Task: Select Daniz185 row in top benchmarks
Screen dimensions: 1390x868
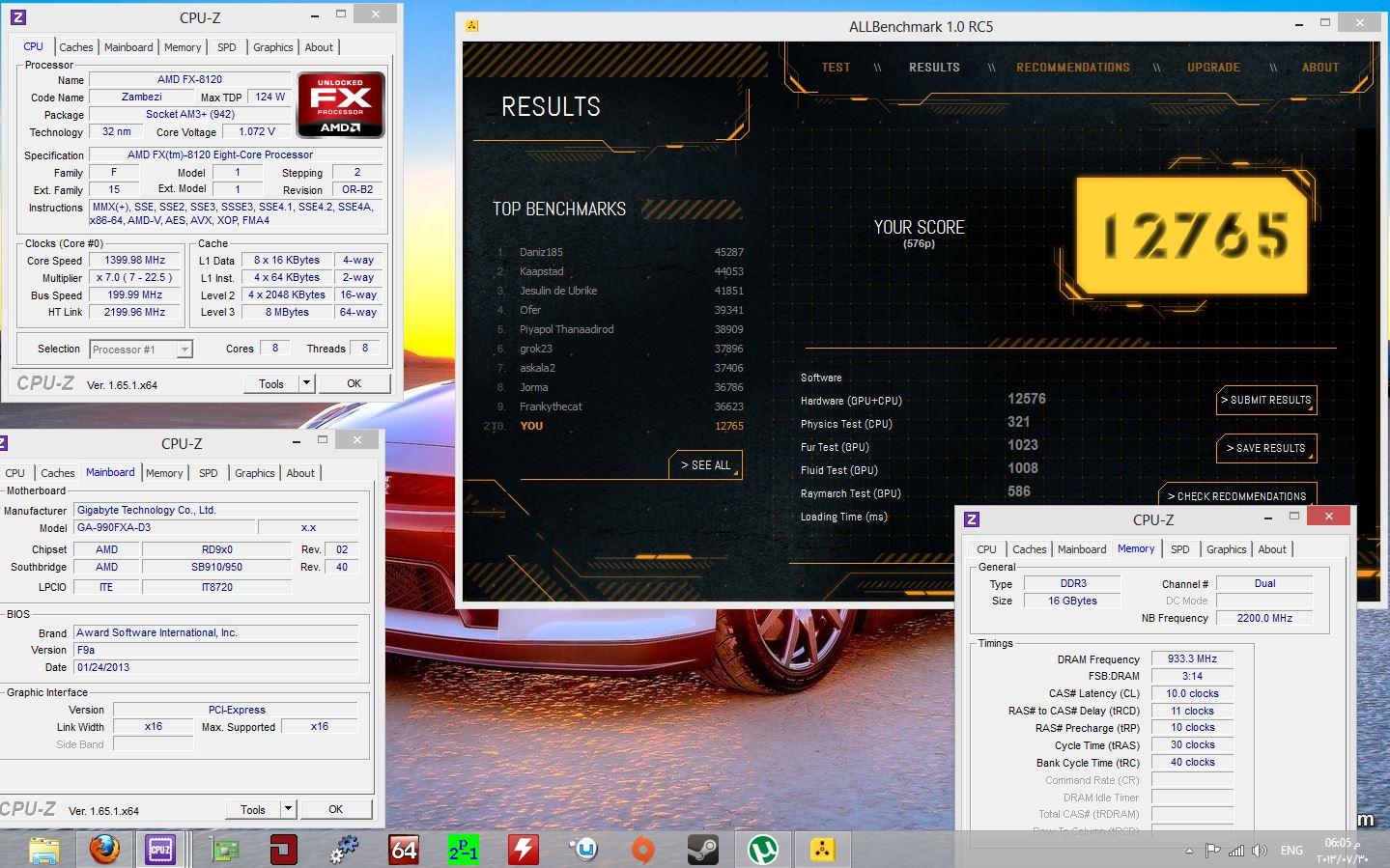Action: [x=619, y=252]
